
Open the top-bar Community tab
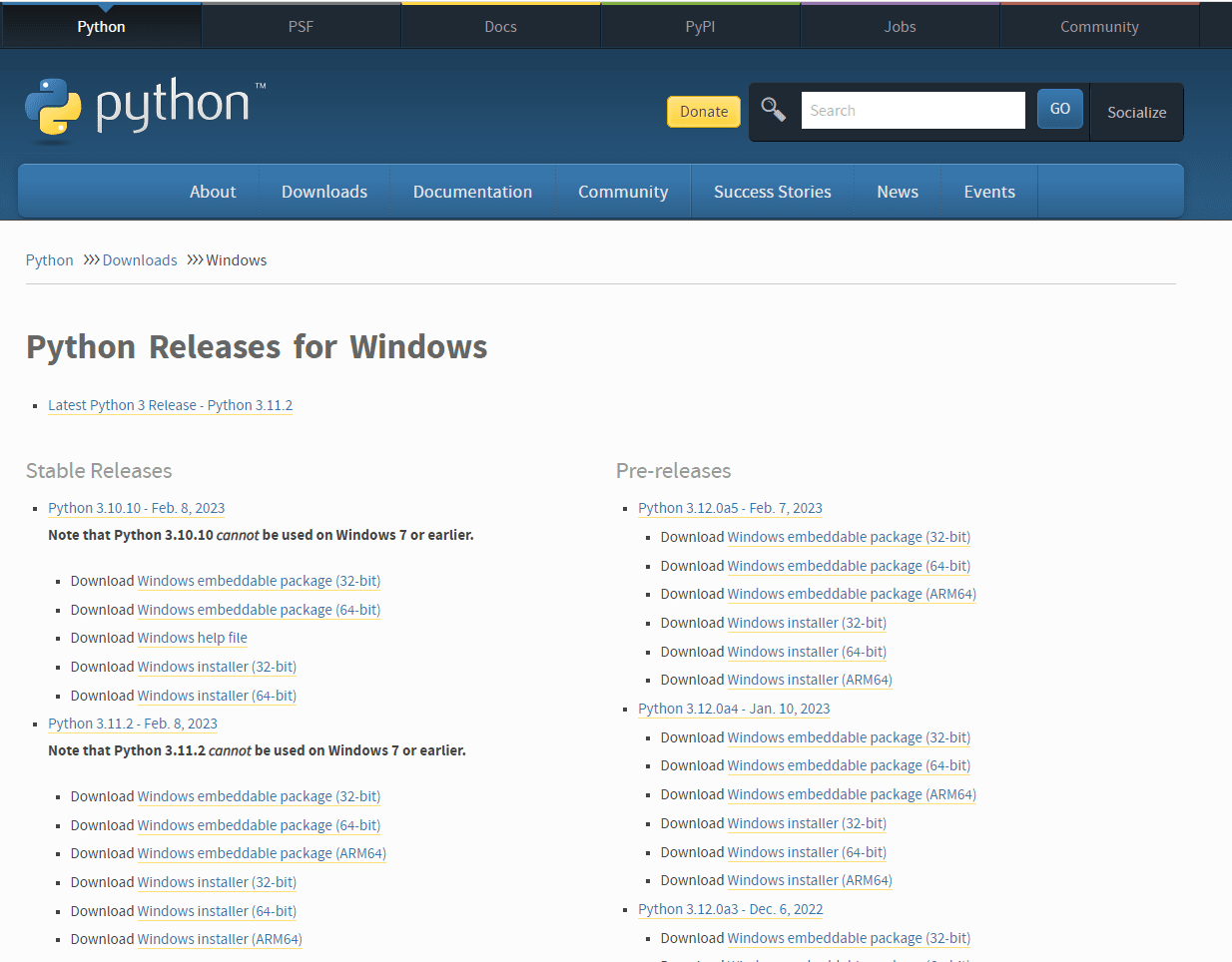point(1099,26)
